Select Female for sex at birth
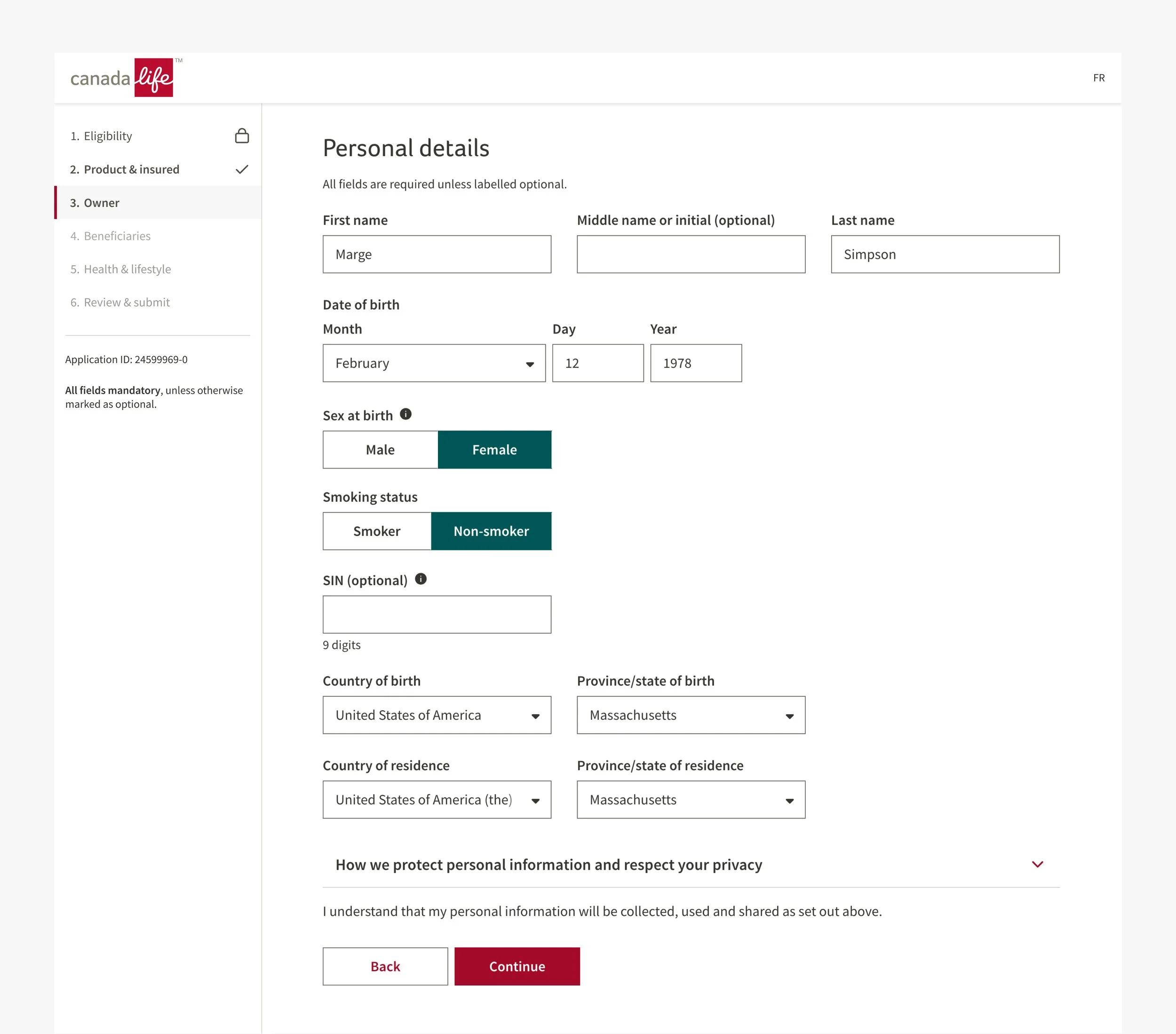Viewport: 1176px width, 1034px height. click(494, 449)
